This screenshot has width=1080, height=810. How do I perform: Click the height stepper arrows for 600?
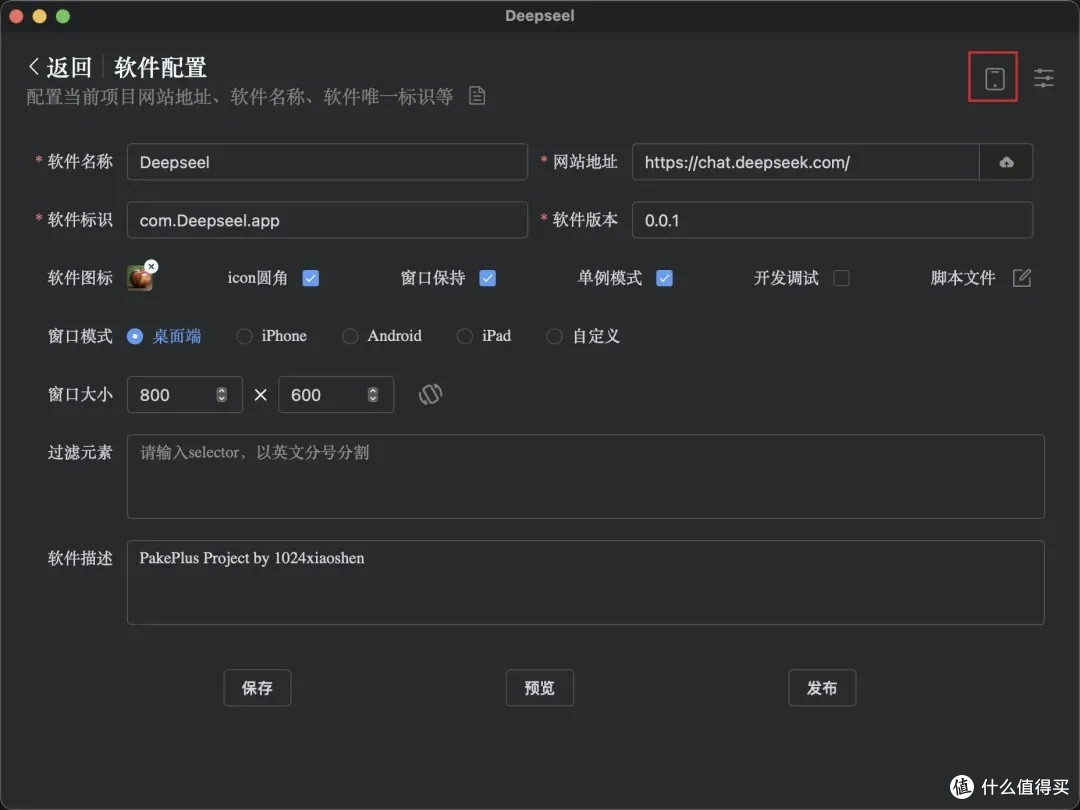pos(373,394)
